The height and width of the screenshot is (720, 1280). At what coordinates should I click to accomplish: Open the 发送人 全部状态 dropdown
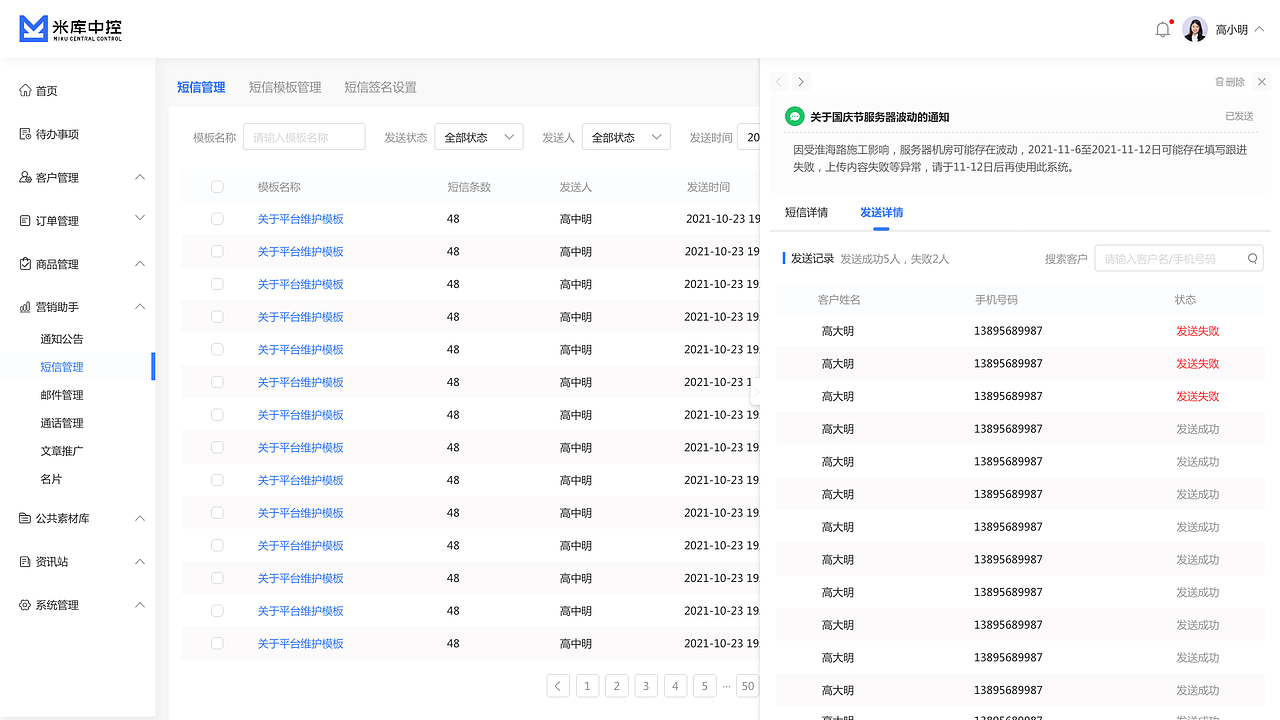coord(626,137)
